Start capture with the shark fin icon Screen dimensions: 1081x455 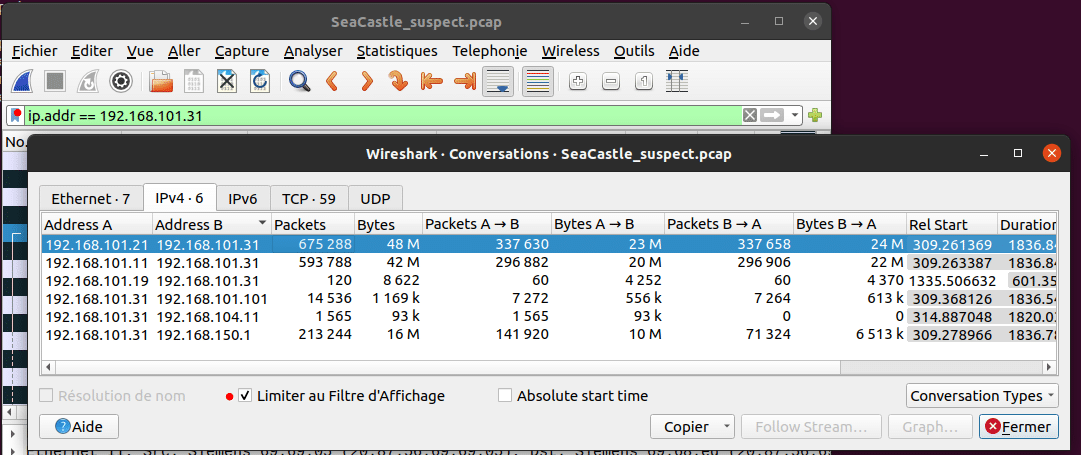[23, 81]
